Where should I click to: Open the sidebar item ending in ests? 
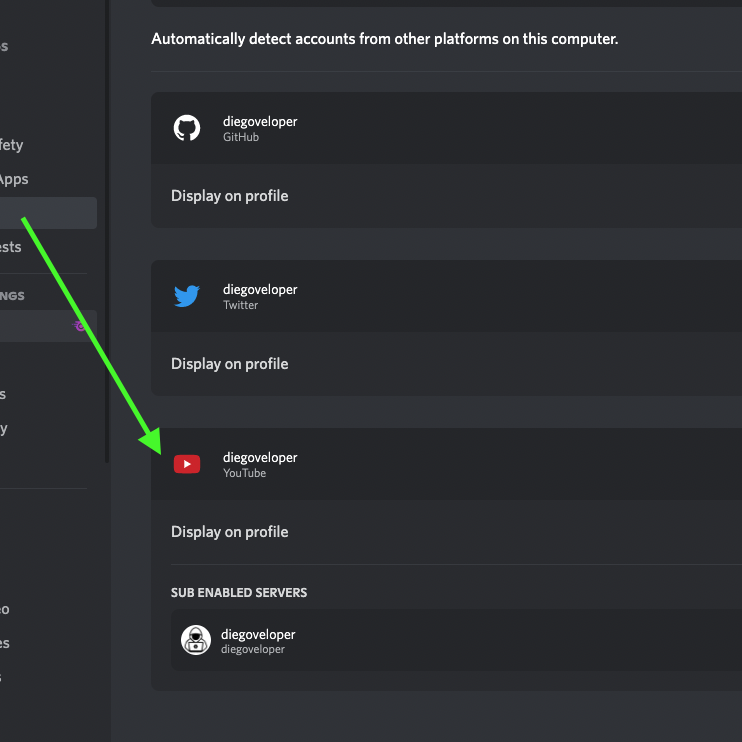pos(11,247)
